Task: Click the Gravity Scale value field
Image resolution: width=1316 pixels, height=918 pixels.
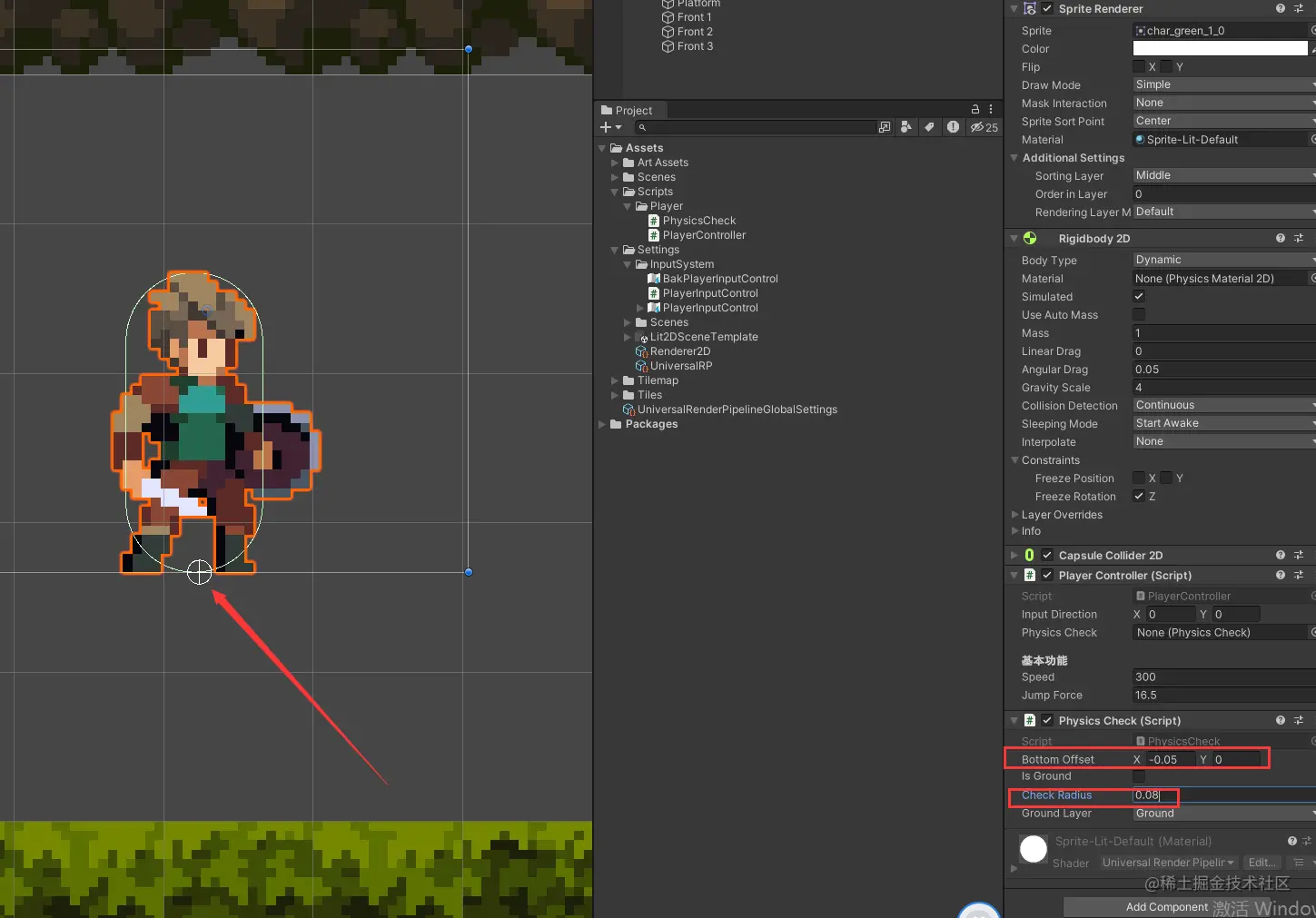Action: (1223, 388)
